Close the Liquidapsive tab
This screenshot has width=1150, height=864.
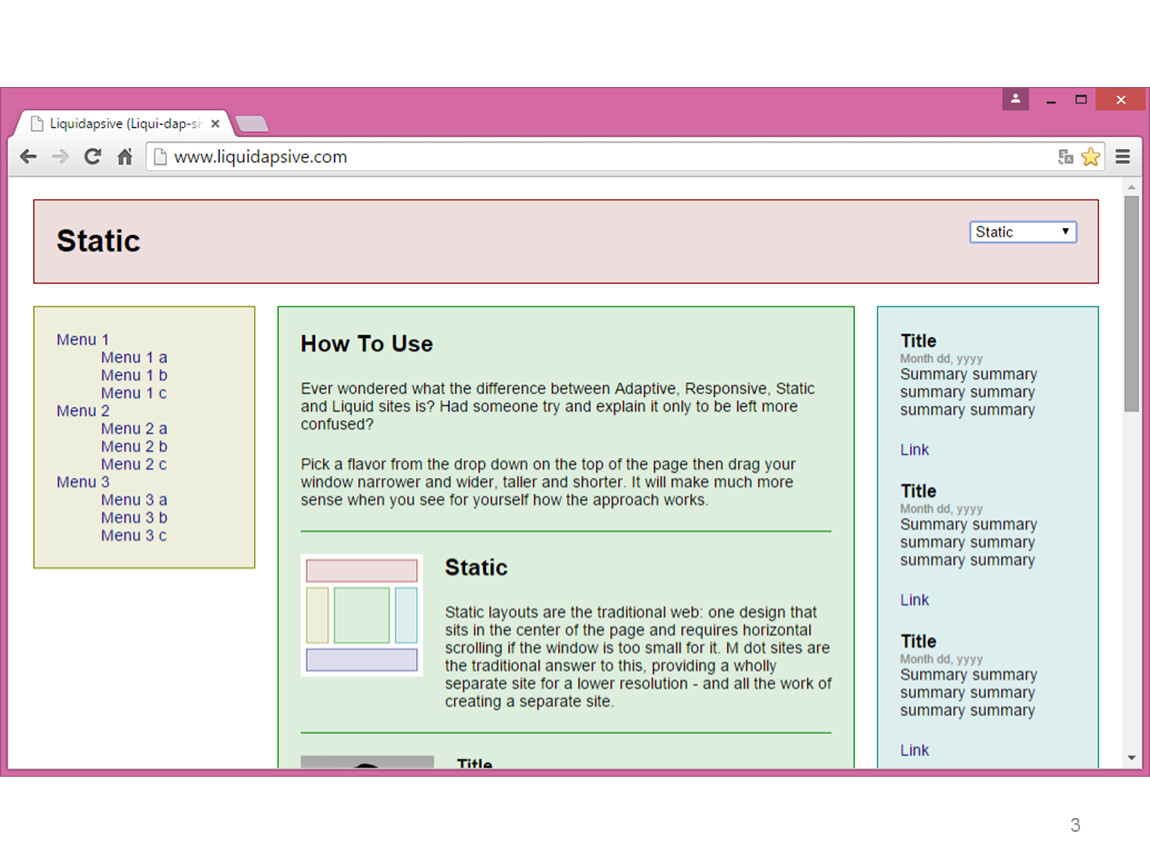(215, 124)
